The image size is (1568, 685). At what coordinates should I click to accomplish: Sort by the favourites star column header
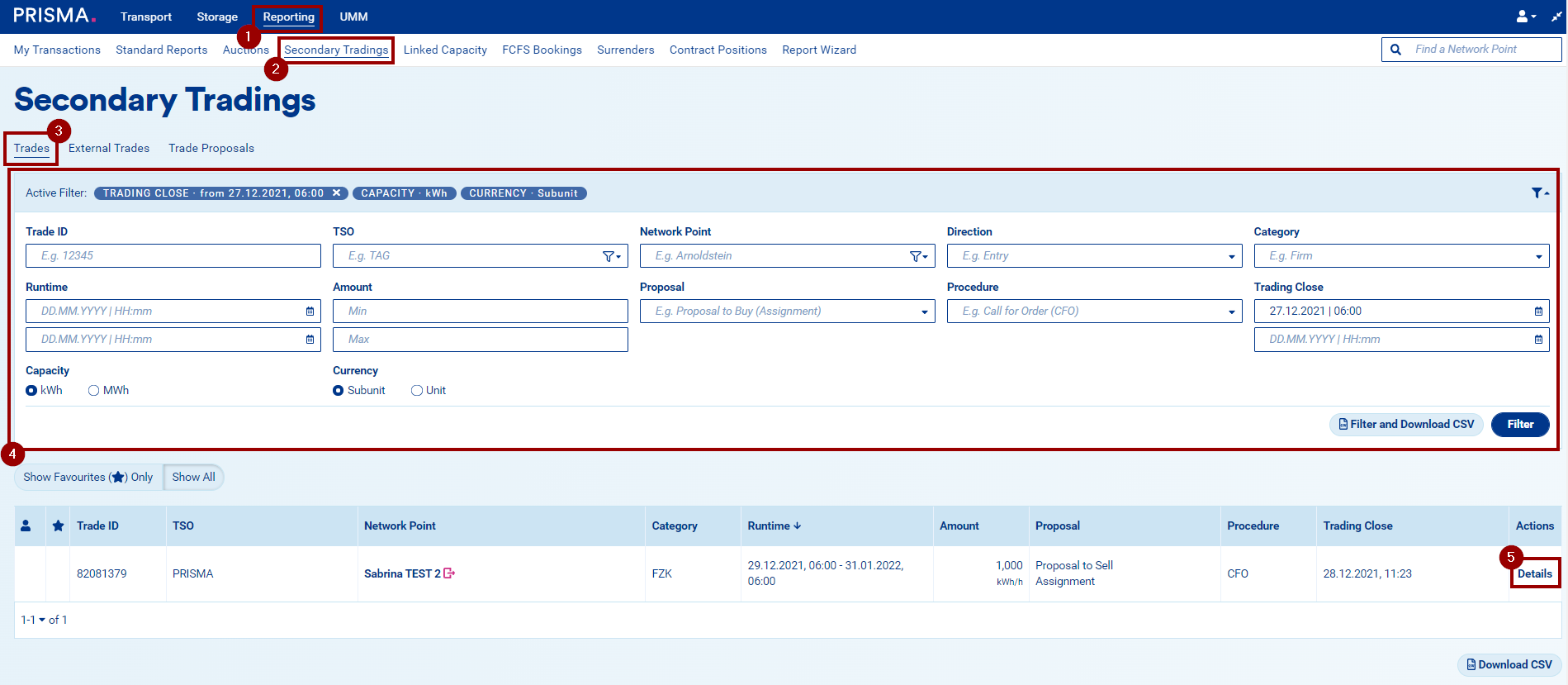(x=58, y=526)
